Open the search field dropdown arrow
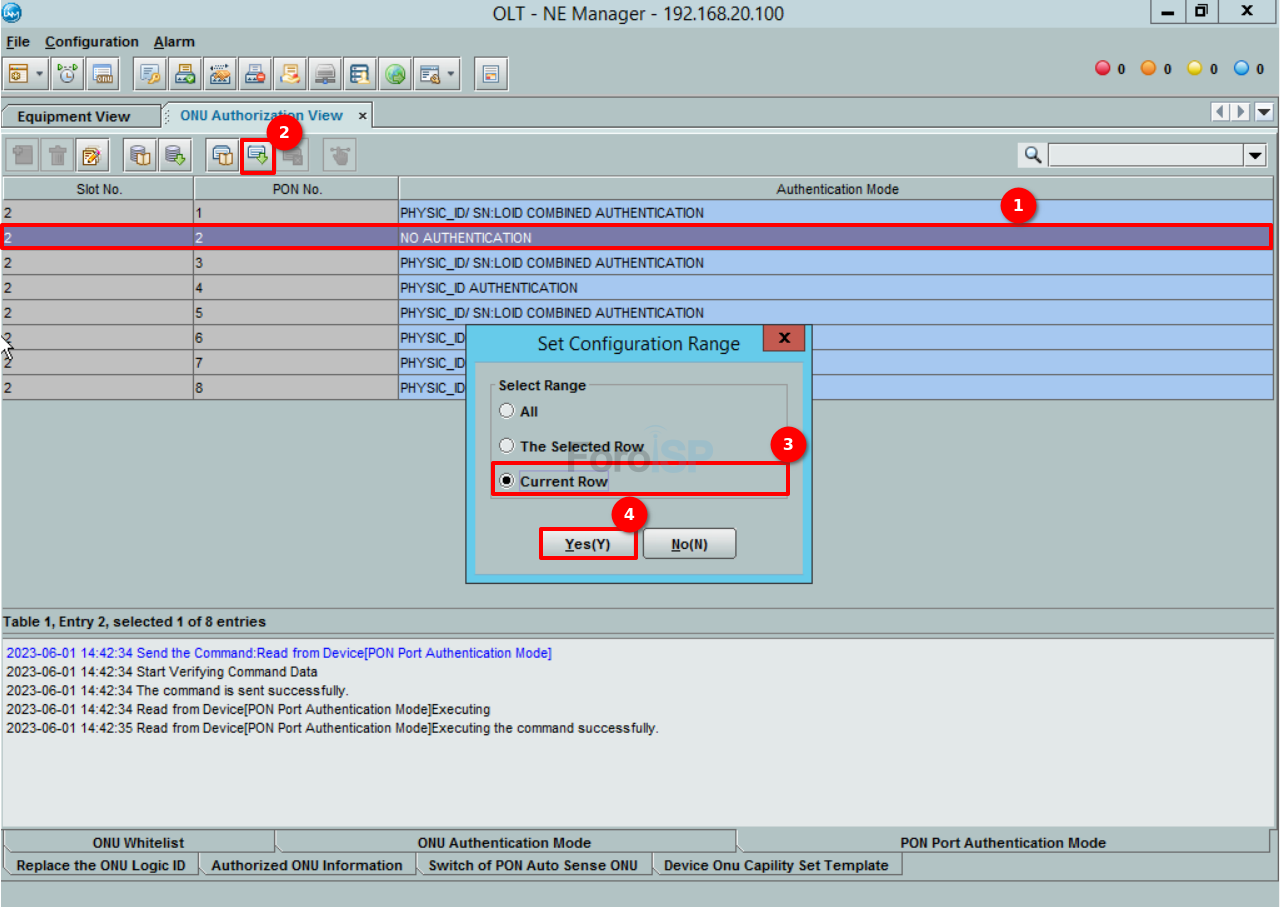 (1255, 155)
